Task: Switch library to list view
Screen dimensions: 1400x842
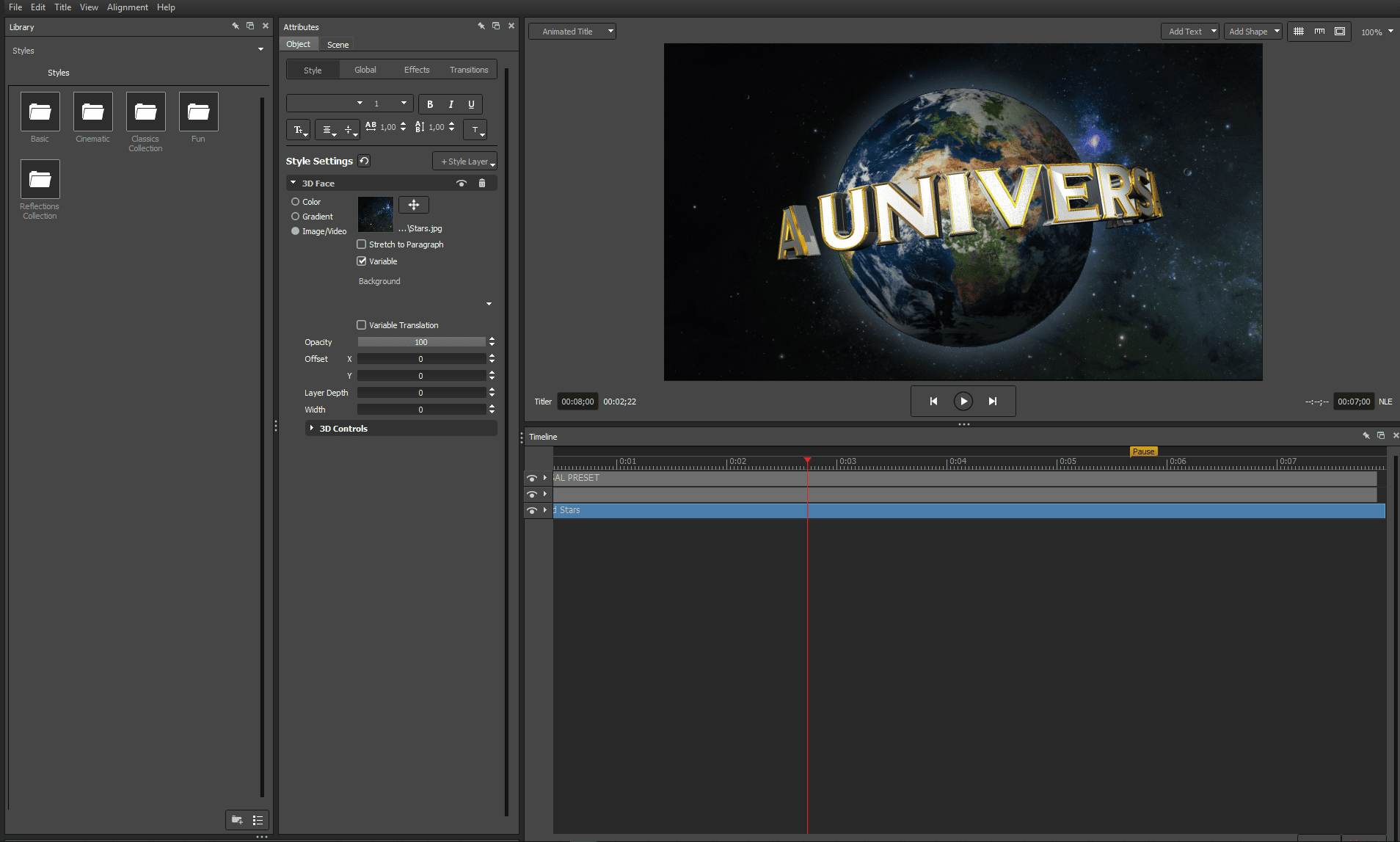Action: [258, 820]
